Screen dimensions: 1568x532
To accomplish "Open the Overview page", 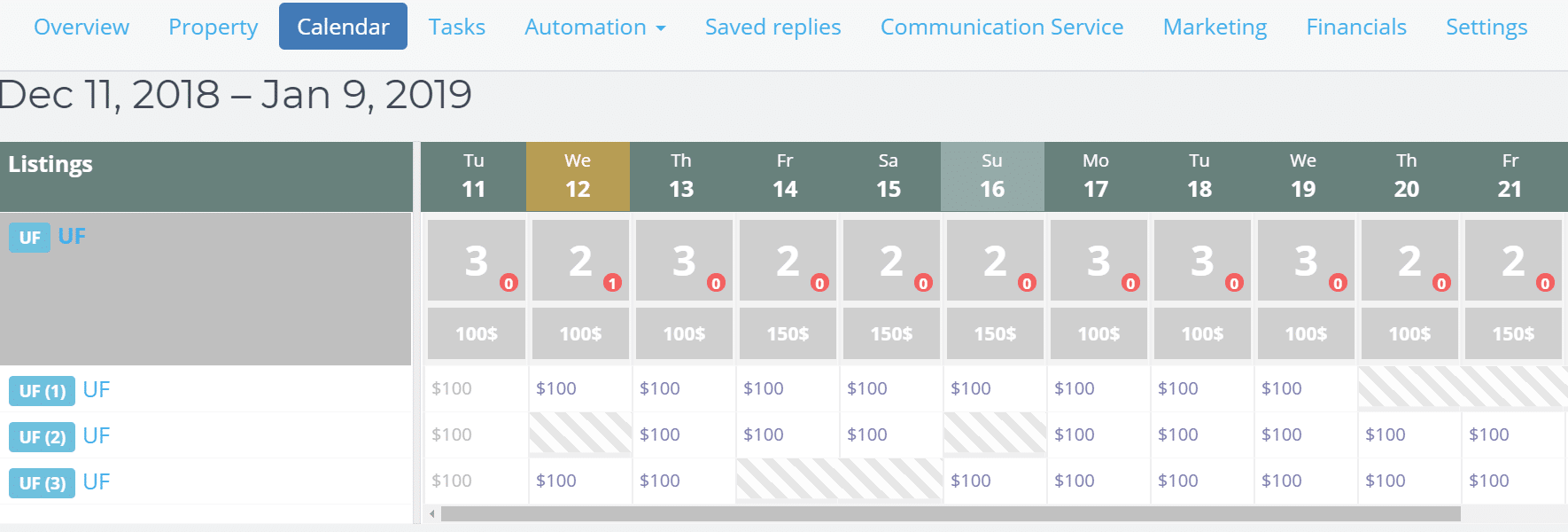I will click(x=81, y=27).
